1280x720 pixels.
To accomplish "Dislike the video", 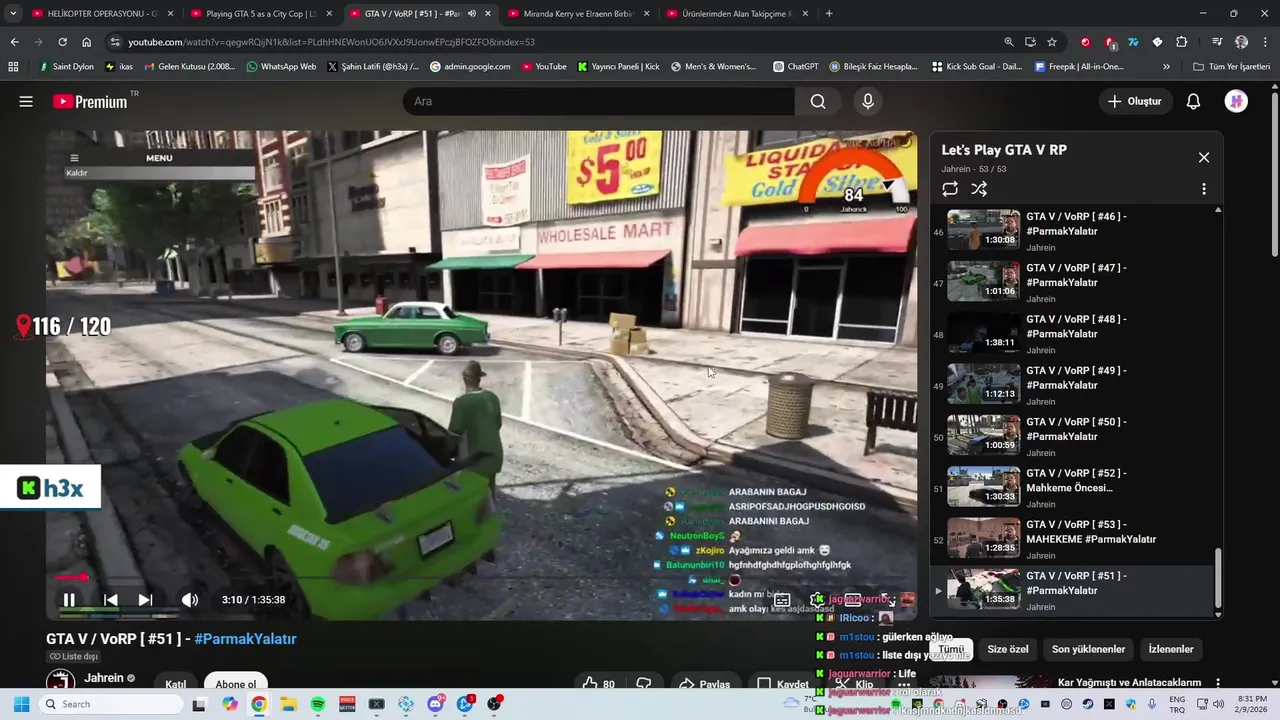I will pos(644,684).
